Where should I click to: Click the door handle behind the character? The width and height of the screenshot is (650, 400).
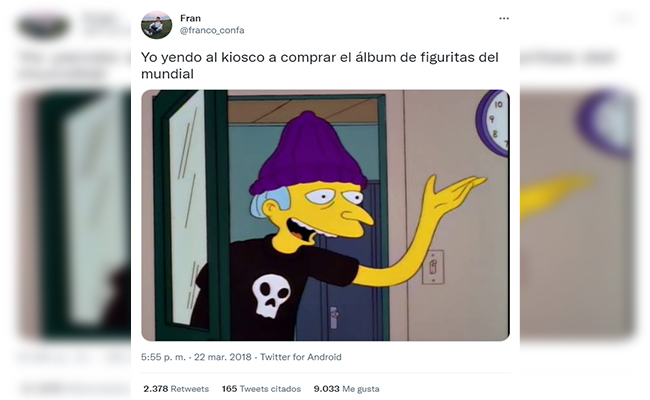334,318
